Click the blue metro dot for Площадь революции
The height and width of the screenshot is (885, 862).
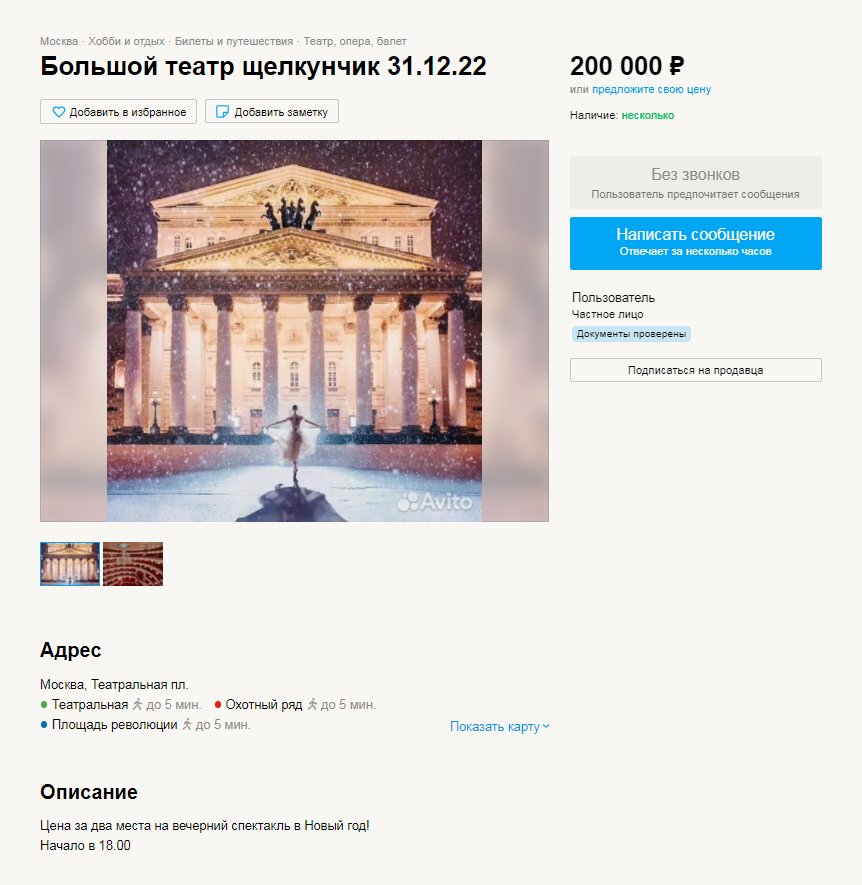pos(44,724)
